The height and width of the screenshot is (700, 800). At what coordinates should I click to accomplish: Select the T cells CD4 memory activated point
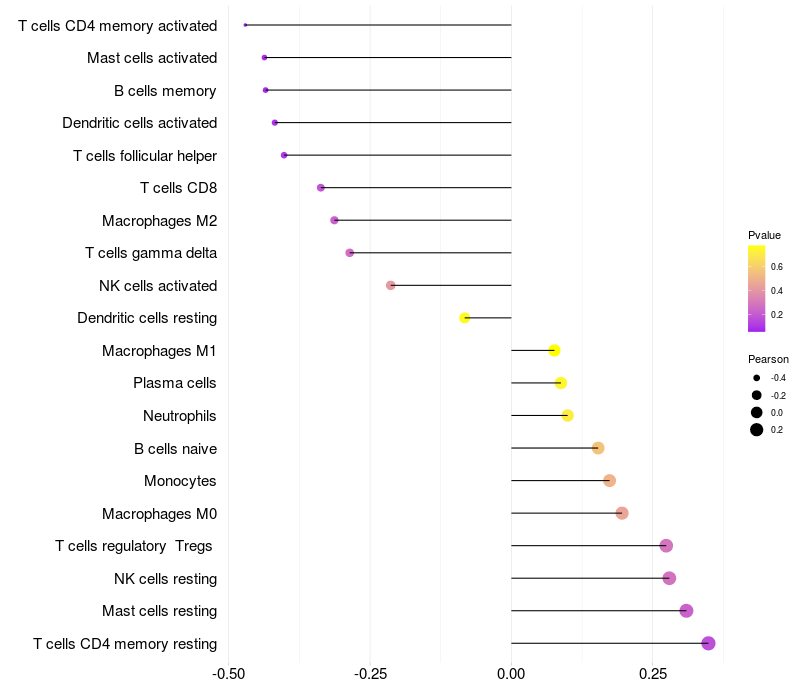coord(245,25)
